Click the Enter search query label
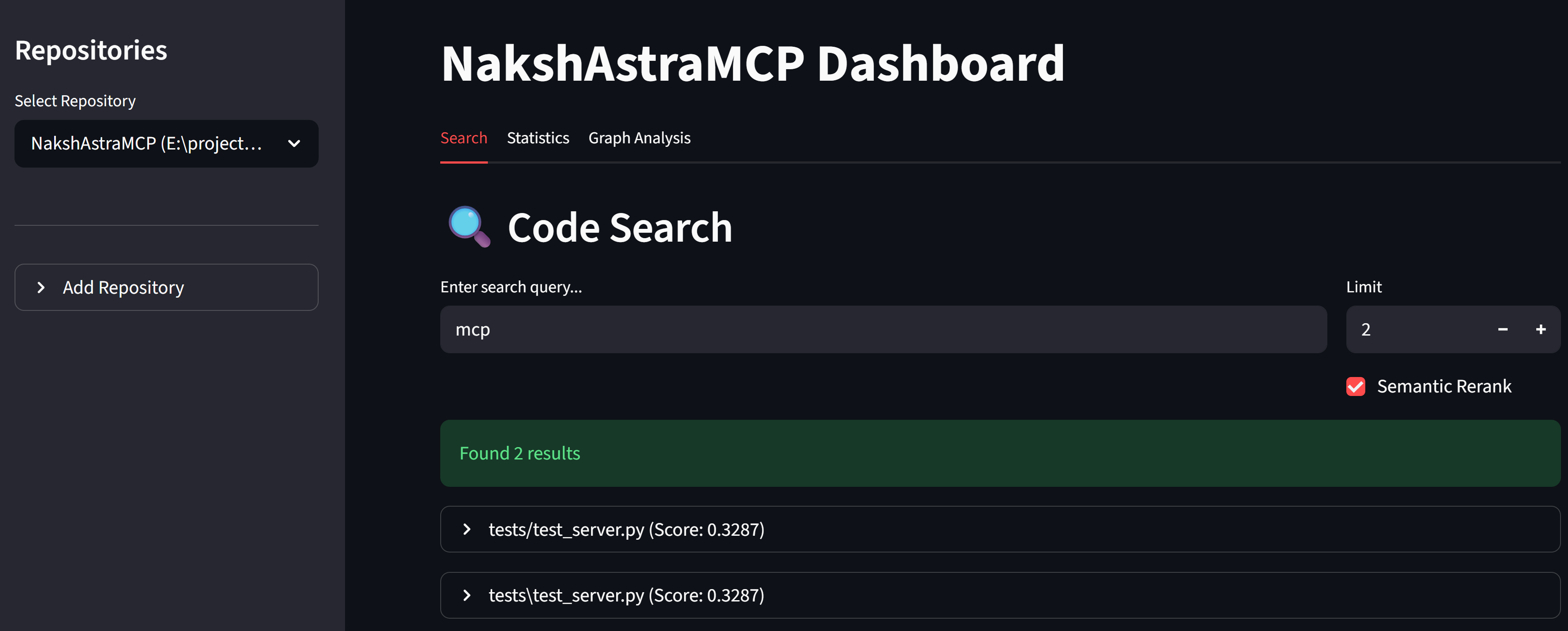 click(511, 287)
